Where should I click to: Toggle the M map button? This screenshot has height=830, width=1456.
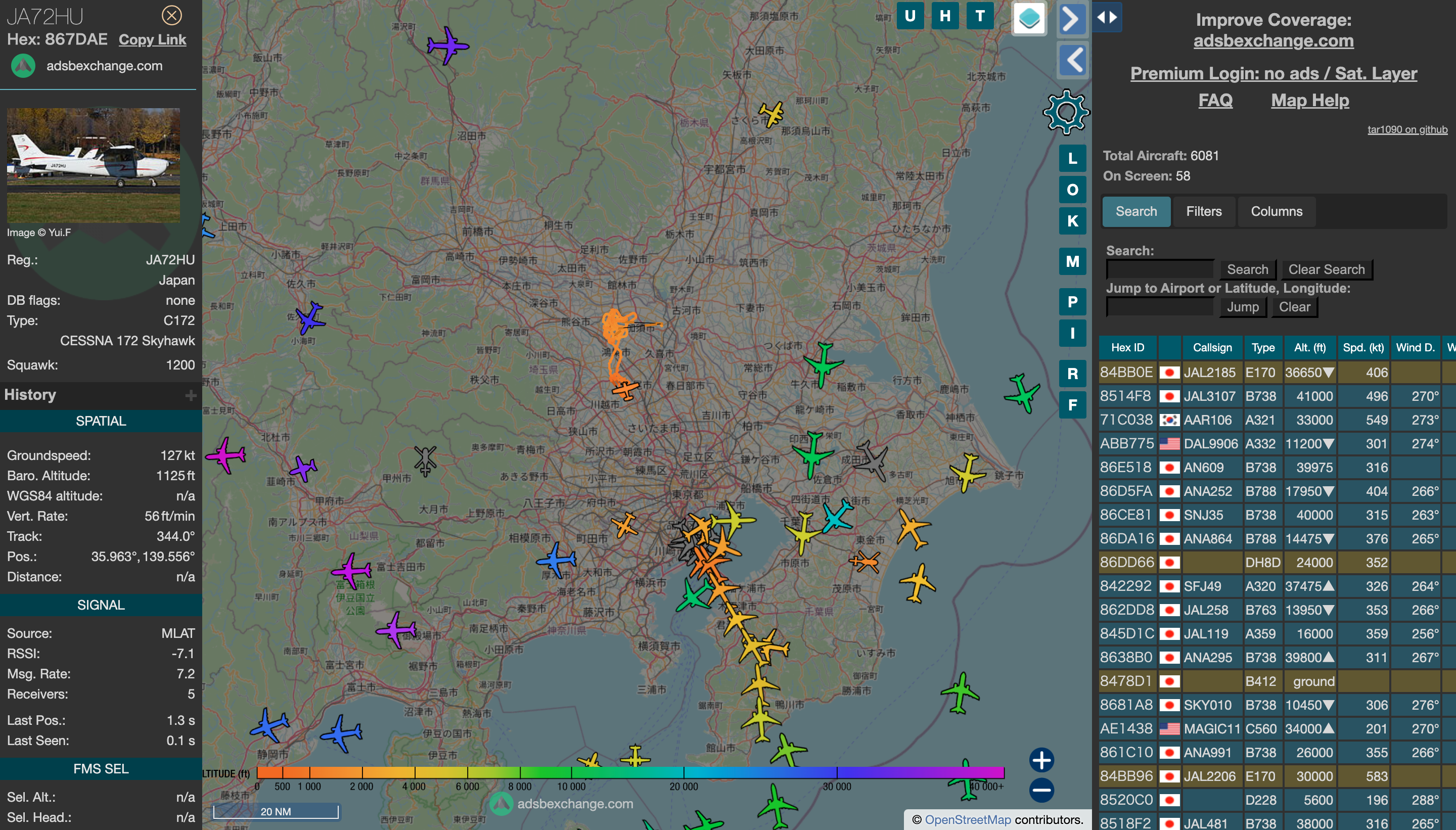tap(1072, 262)
